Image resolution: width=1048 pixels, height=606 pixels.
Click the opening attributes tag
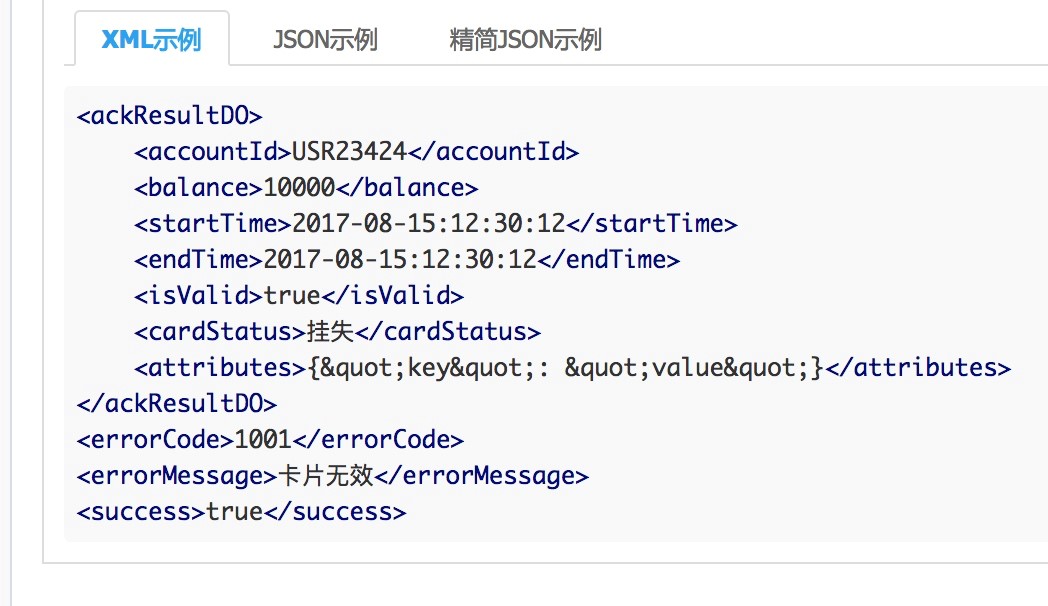[220, 368]
